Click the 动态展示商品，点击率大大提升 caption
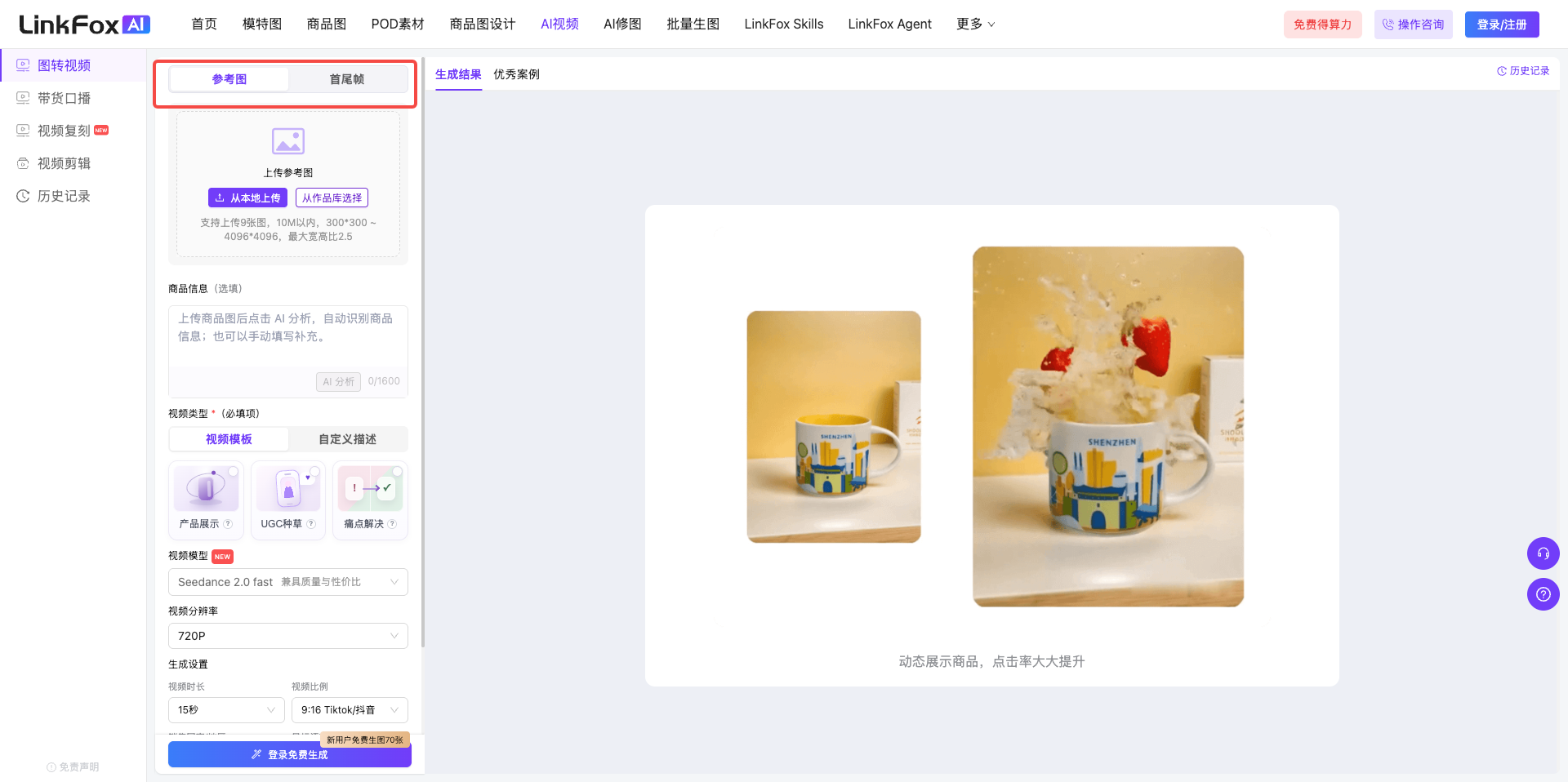Viewport: 1568px width, 782px height. (x=991, y=661)
